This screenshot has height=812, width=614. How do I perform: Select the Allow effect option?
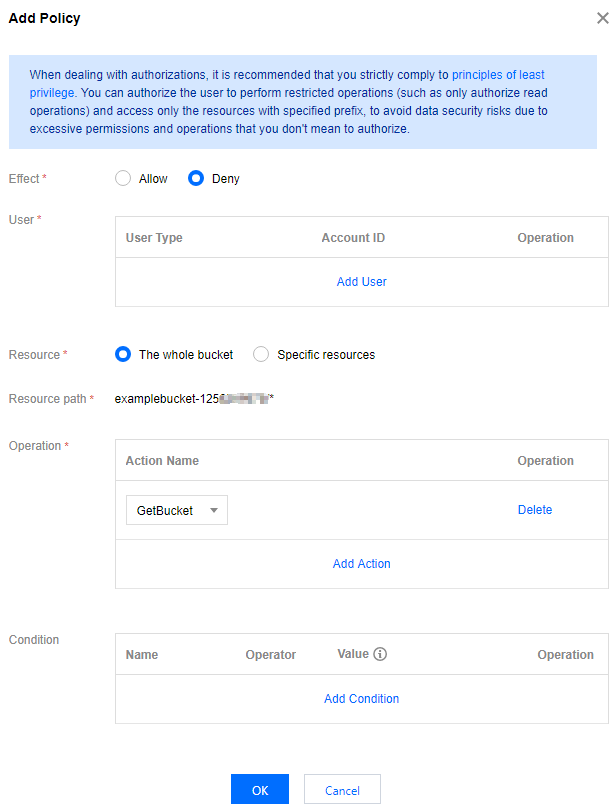click(123, 179)
